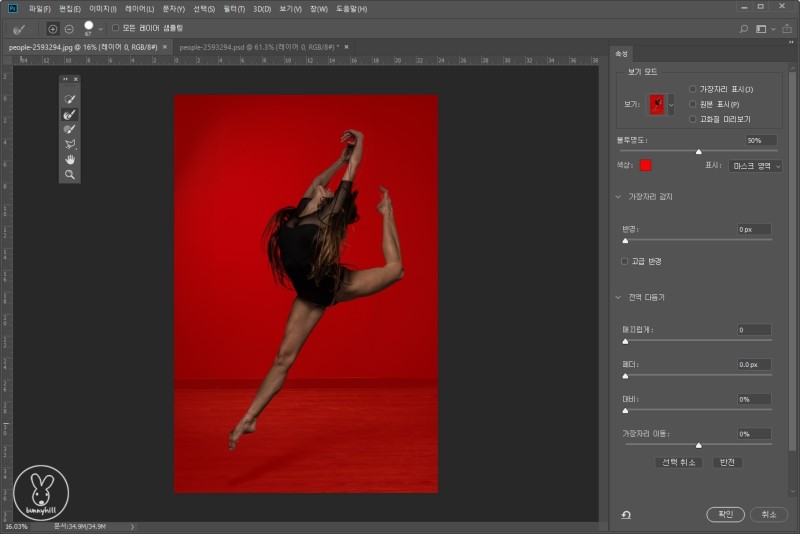
Task: Choose the Lasso tool in the toolbox
Action: [70, 144]
